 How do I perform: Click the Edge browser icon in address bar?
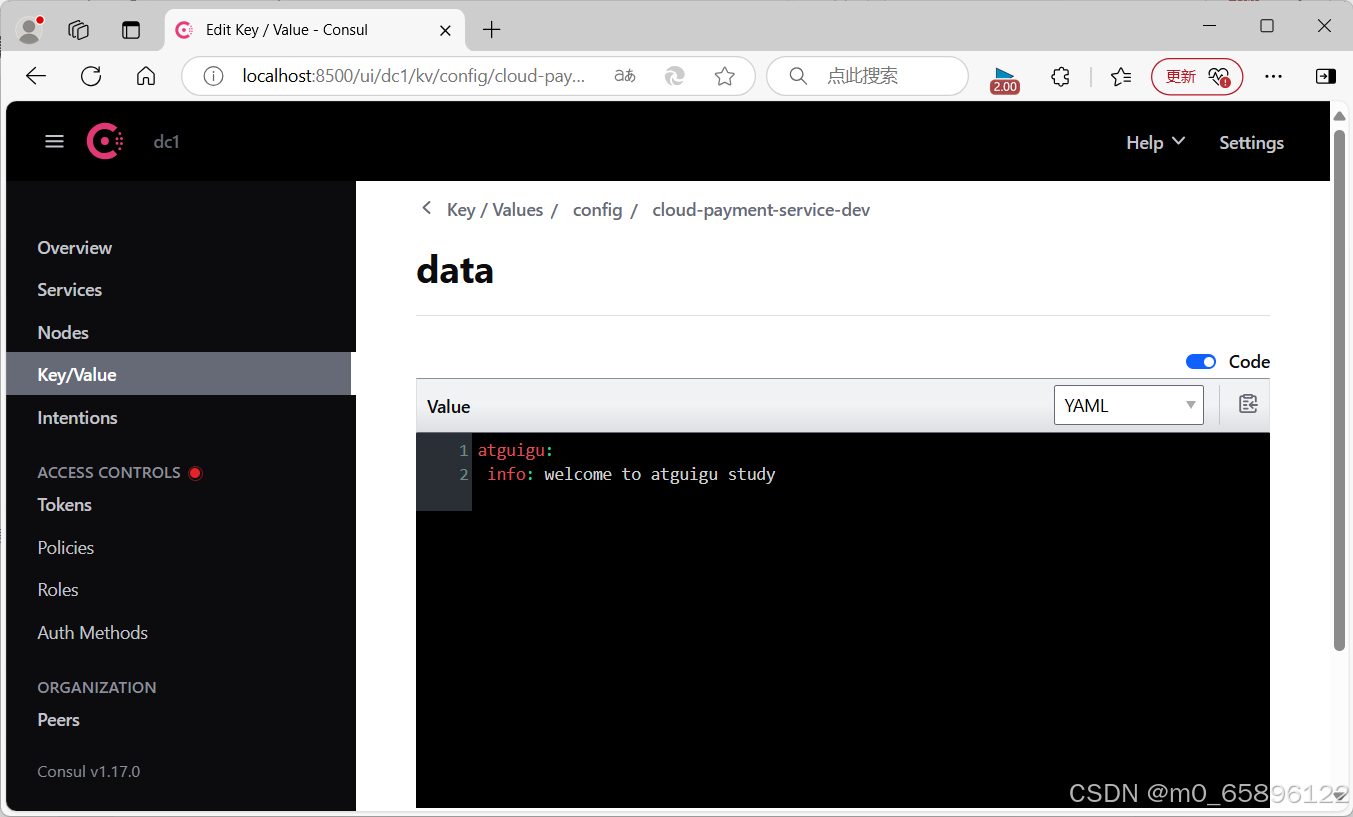pyautogui.click(x=675, y=76)
